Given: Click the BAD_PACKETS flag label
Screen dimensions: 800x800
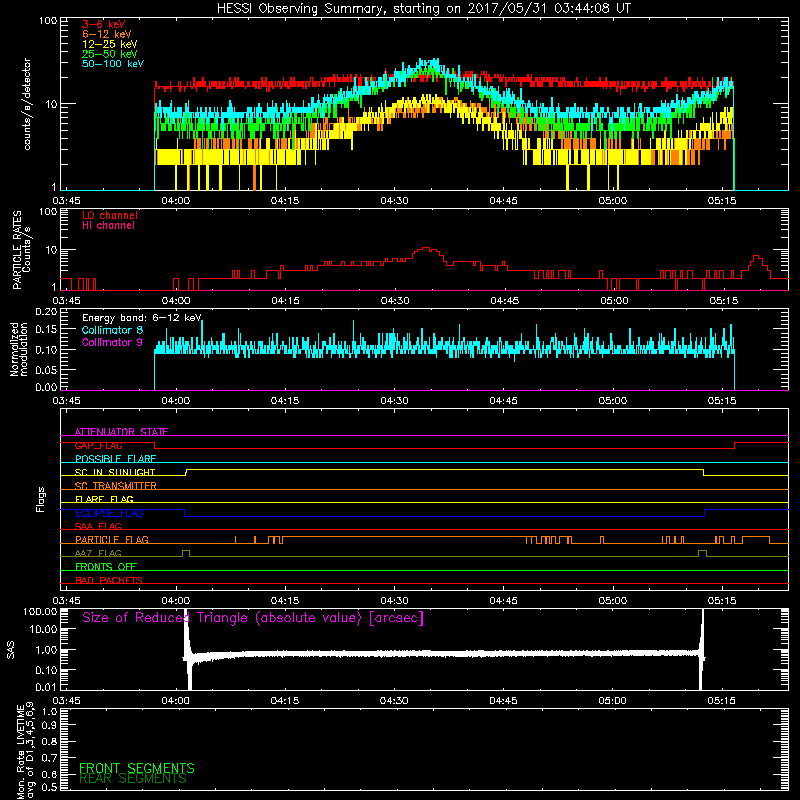Looking at the screenshot, I should (x=109, y=580).
